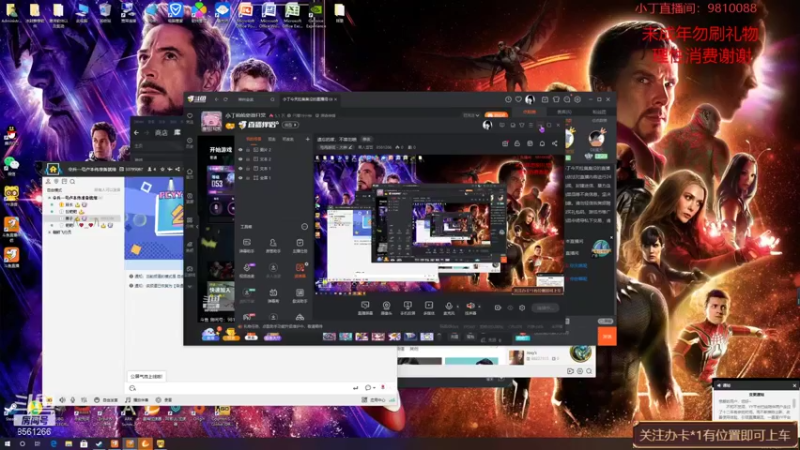Screen dimensions: 800x450
Task: Open the clipboard tool in toolbox top row
Action: pos(299,244)
